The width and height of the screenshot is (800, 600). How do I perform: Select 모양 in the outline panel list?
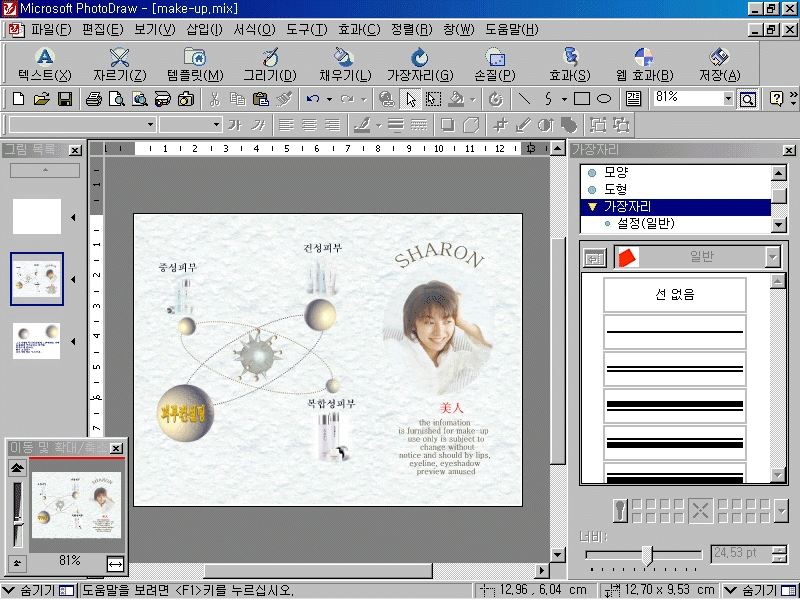point(616,172)
